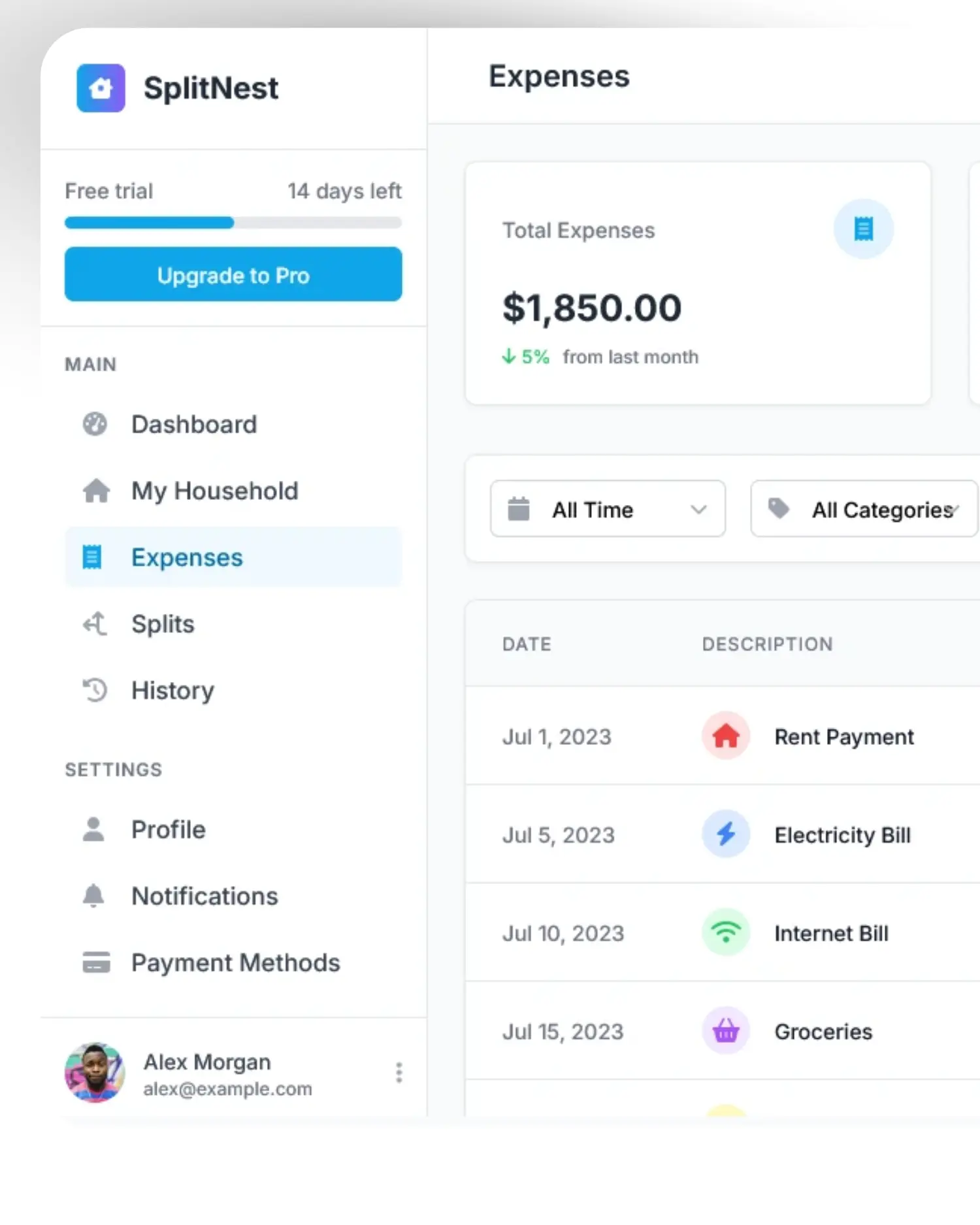Click the red house icon beside Rent Payment
Screen dimensions: 980x1225
[725, 736]
